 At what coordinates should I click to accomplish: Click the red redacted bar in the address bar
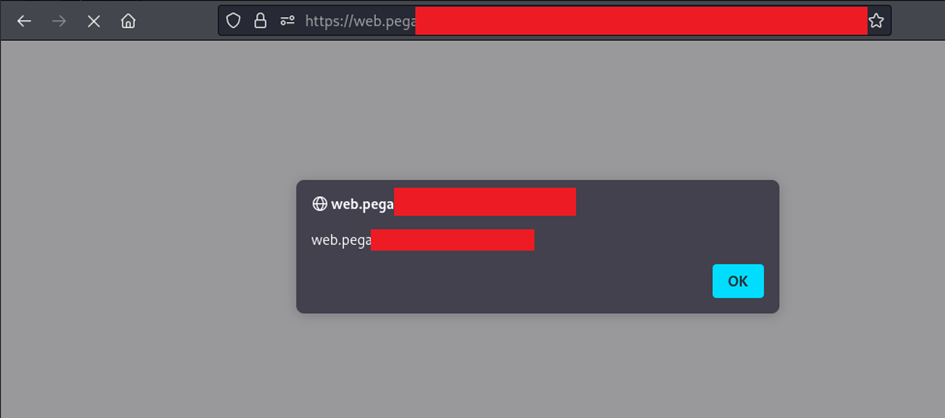pos(641,20)
